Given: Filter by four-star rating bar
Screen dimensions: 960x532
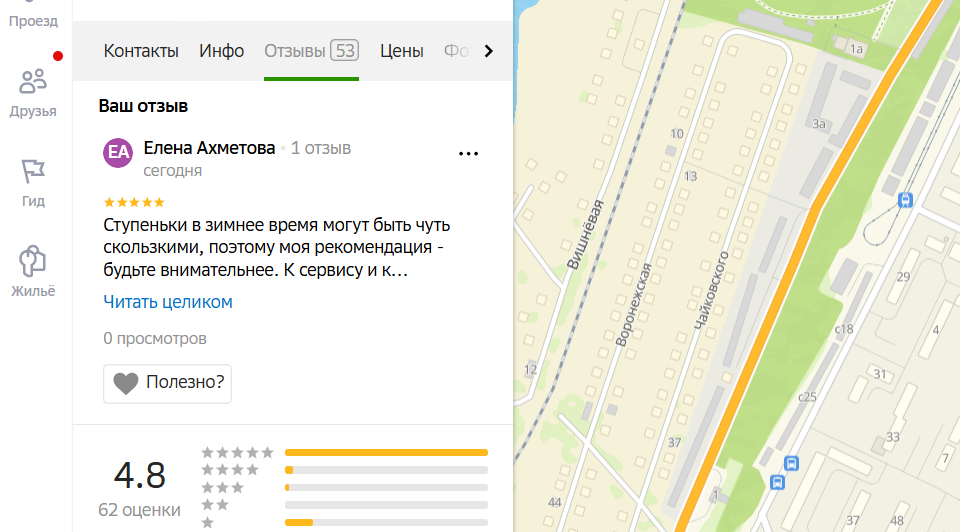Looking at the screenshot, I should [386, 470].
